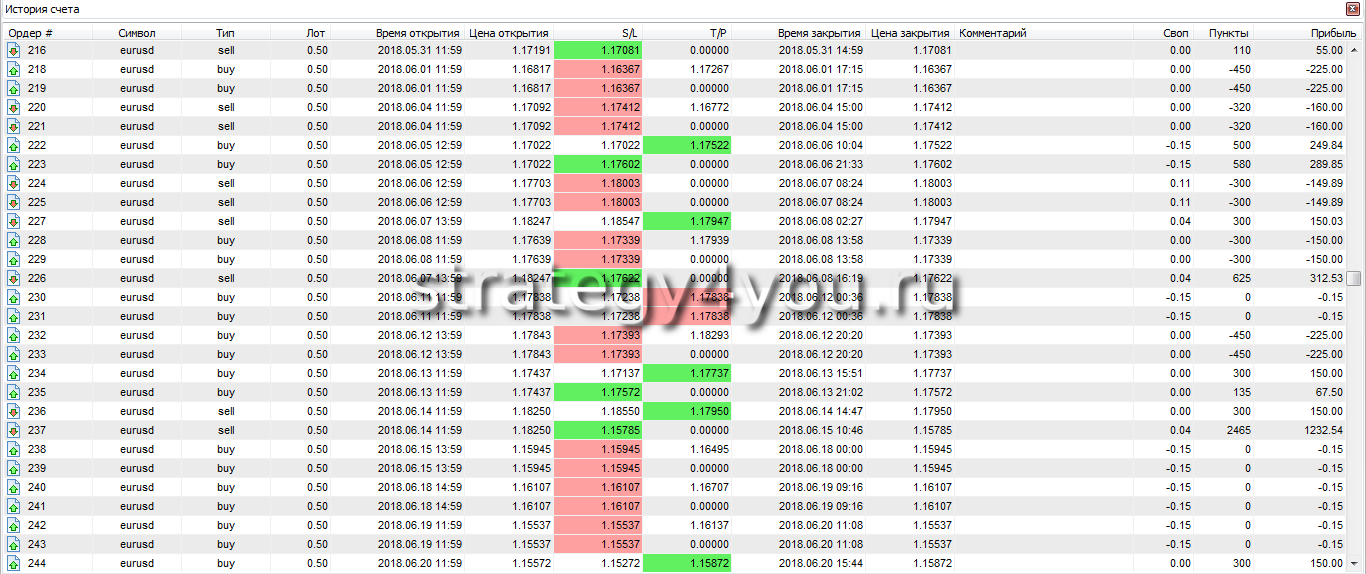Sort table by Тип column header
The image size is (1366, 574).
pyautogui.click(x=226, y=32)
